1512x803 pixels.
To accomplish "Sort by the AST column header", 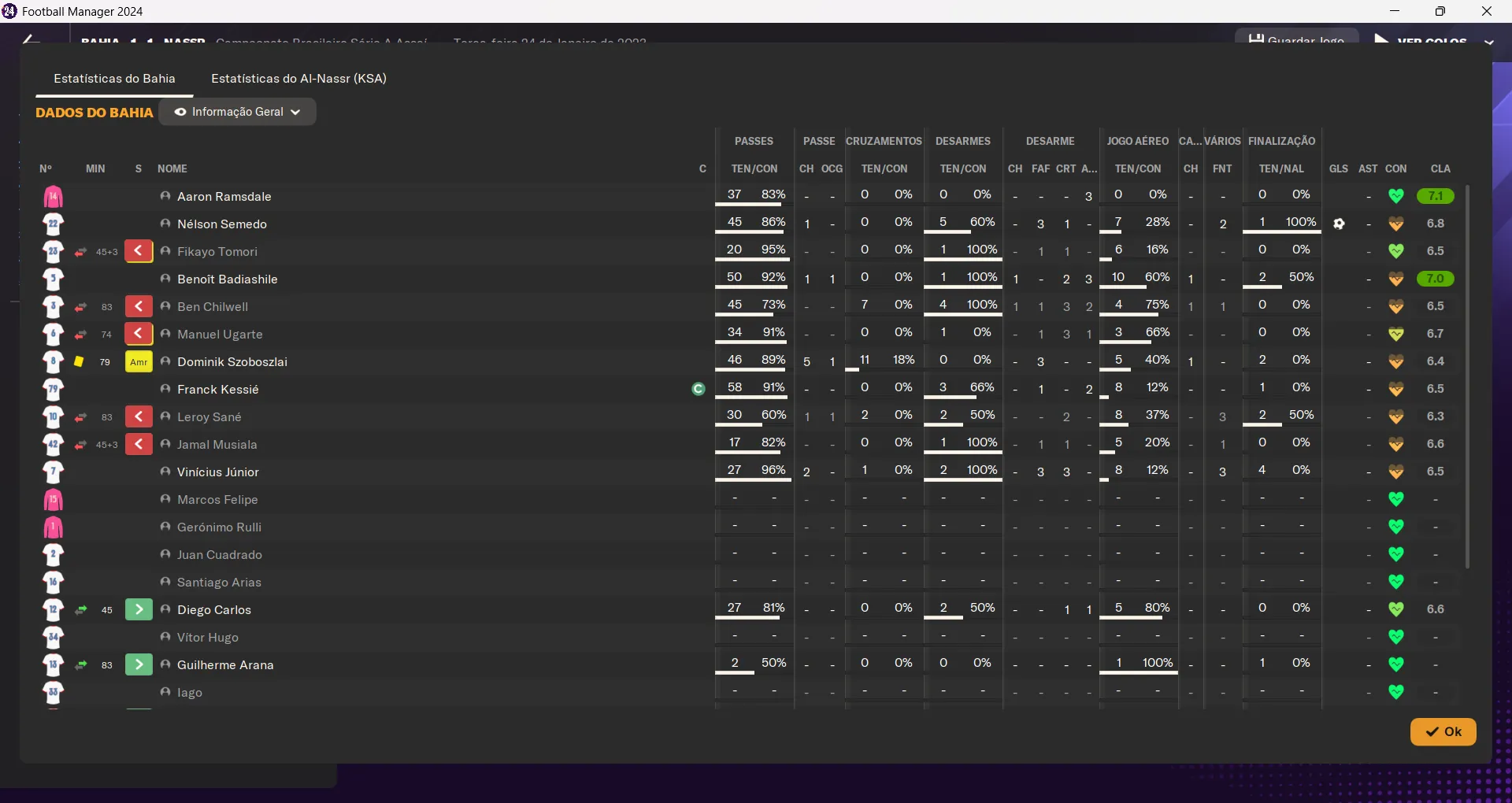I will [1369, 169].
